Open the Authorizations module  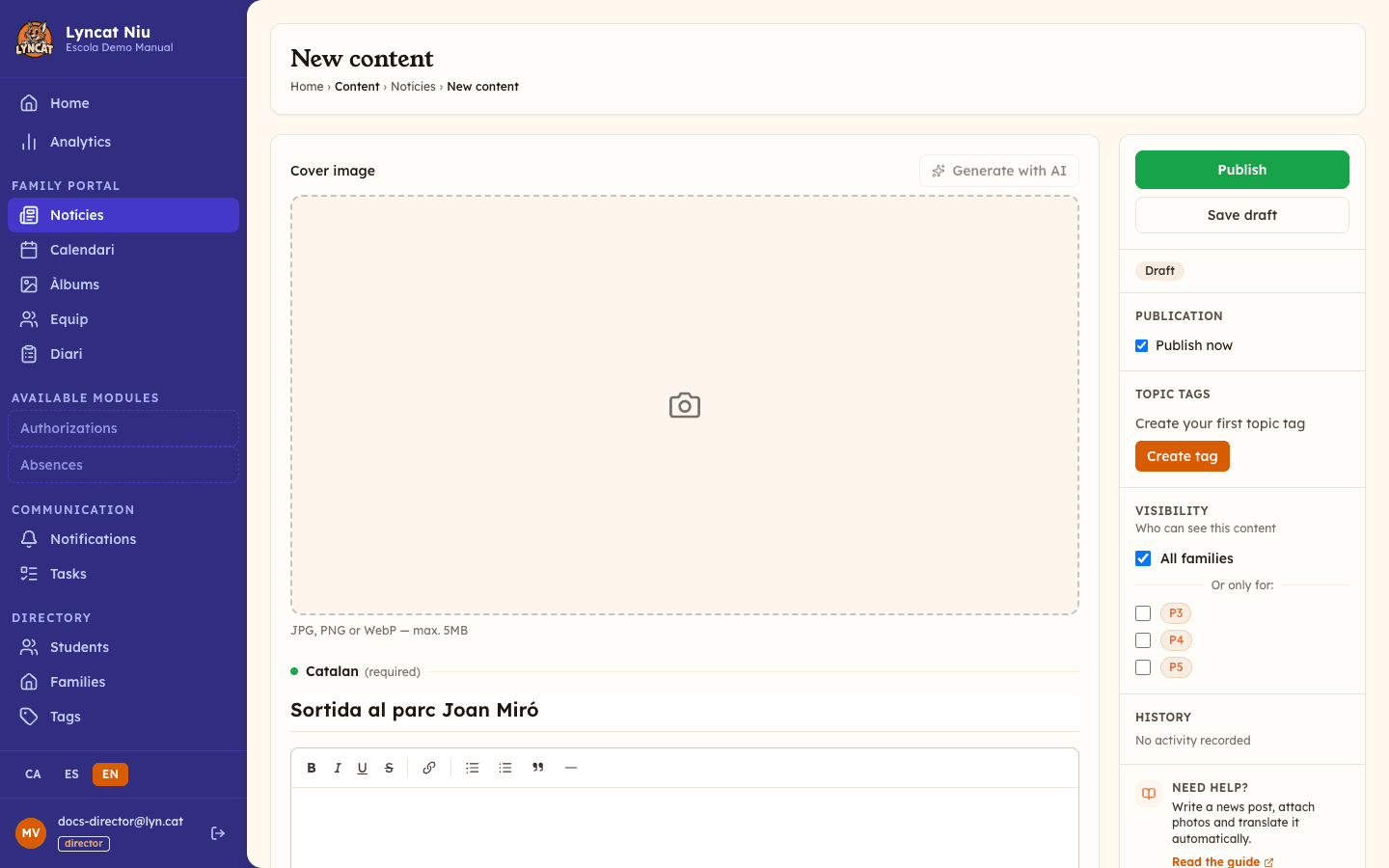pos(123,428)
